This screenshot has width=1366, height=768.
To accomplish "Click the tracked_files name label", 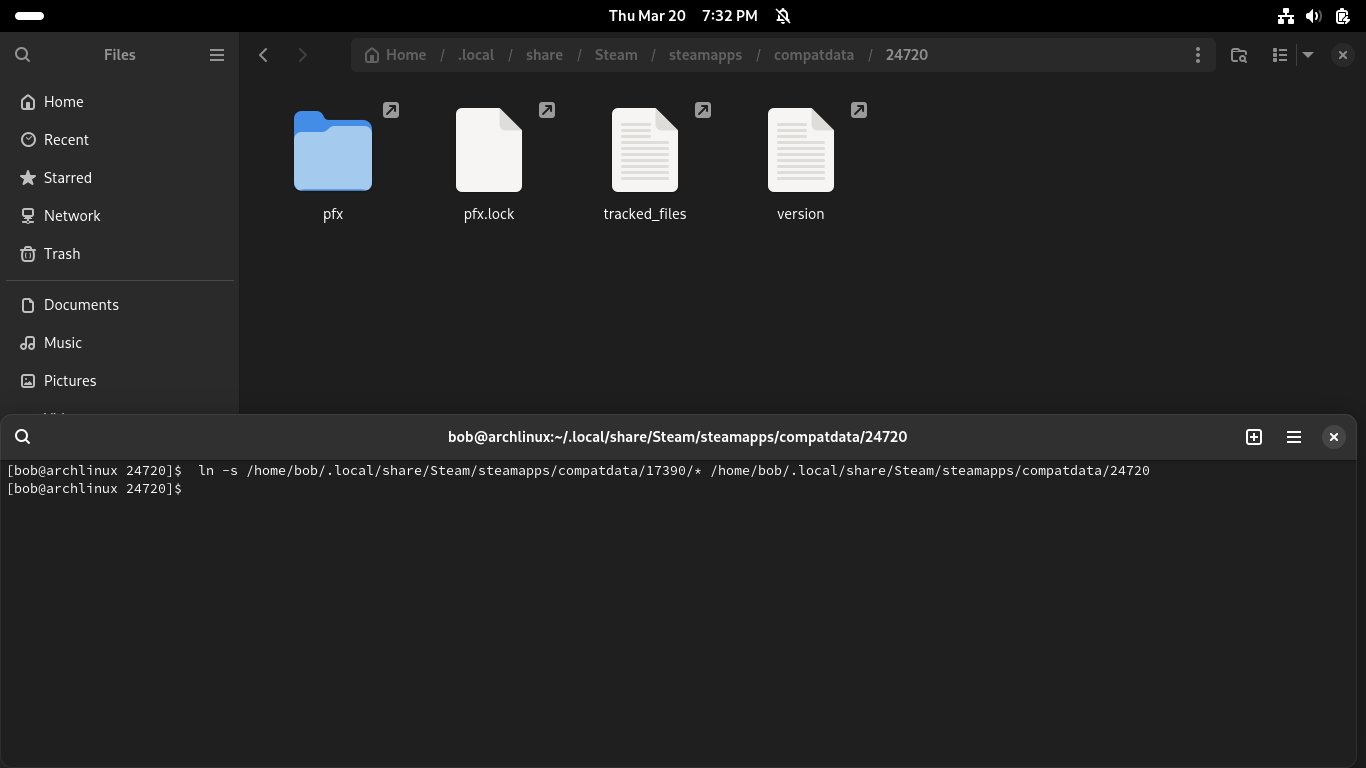I will 645,214.
